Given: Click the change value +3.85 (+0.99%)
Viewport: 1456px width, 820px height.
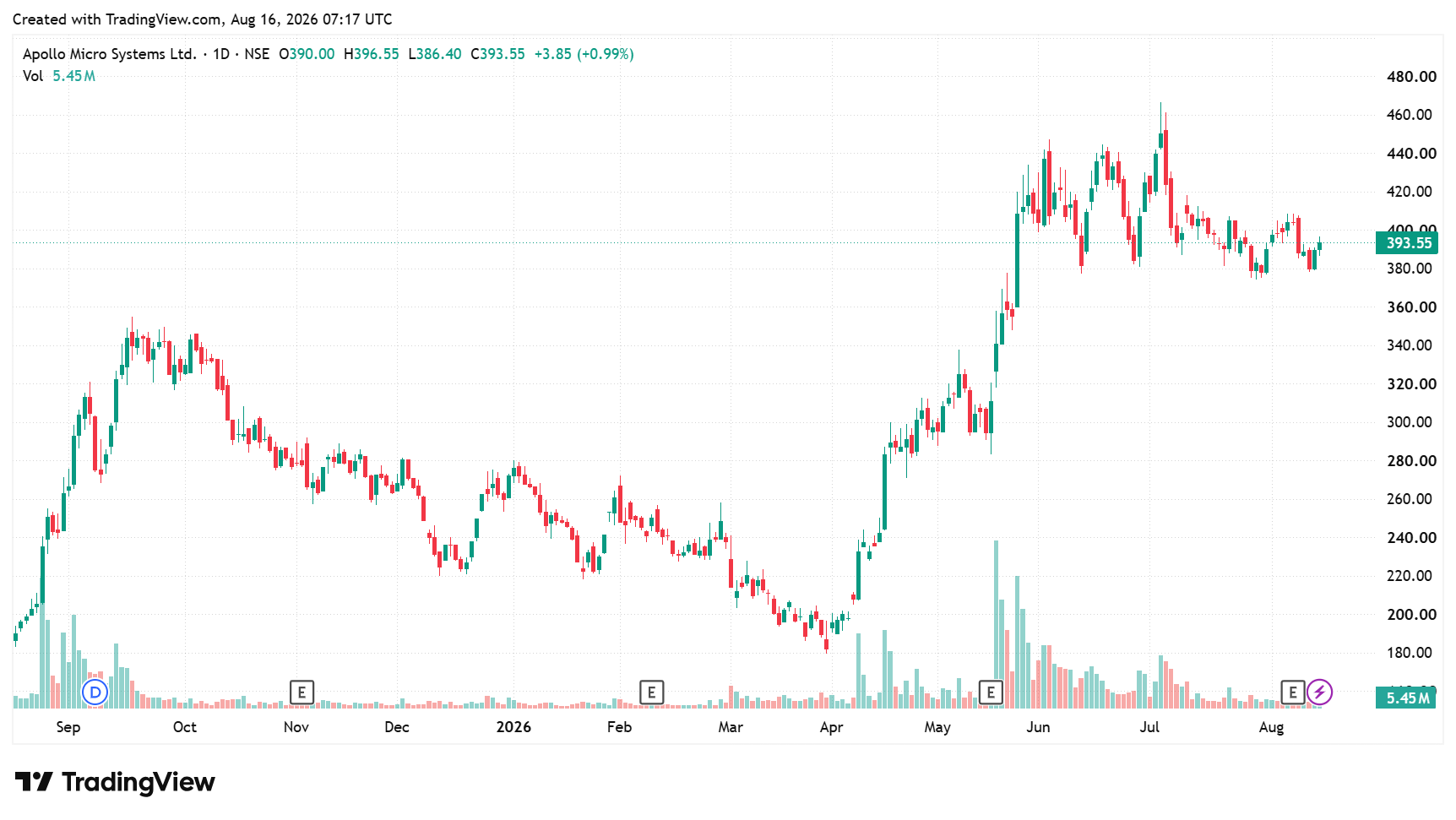Looking at the screenshot, I should click(584, 54).
